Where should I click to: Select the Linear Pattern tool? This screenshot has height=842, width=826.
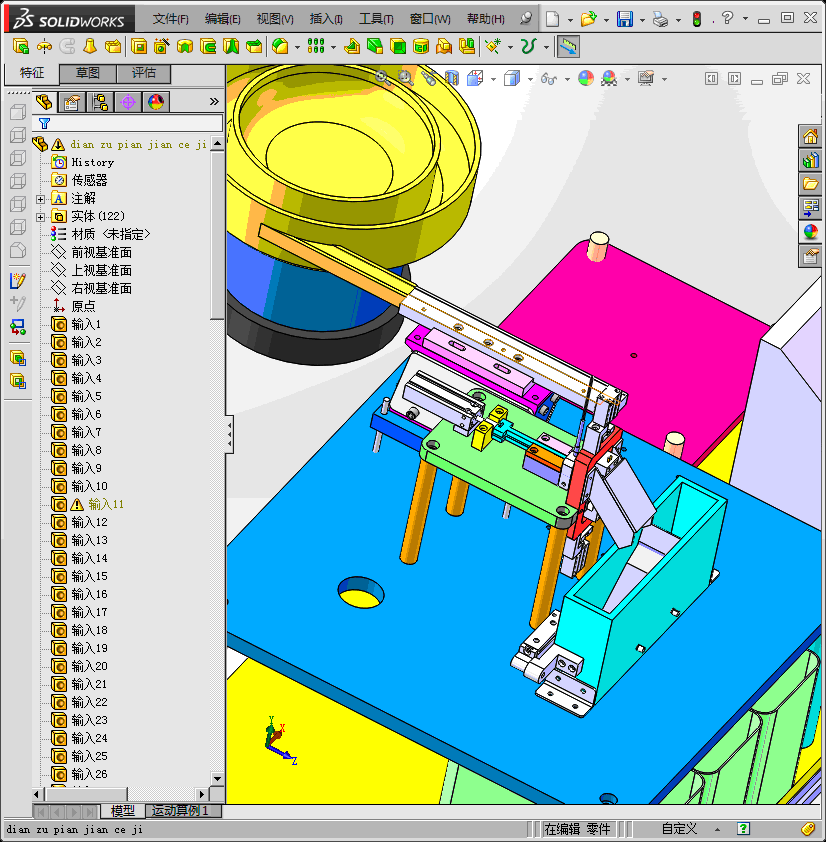coord(316,47)
